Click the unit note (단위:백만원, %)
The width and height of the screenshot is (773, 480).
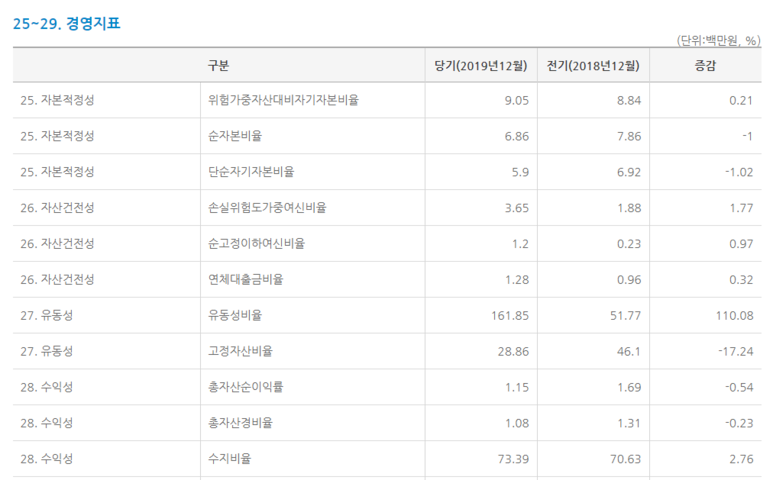[718, 41]
